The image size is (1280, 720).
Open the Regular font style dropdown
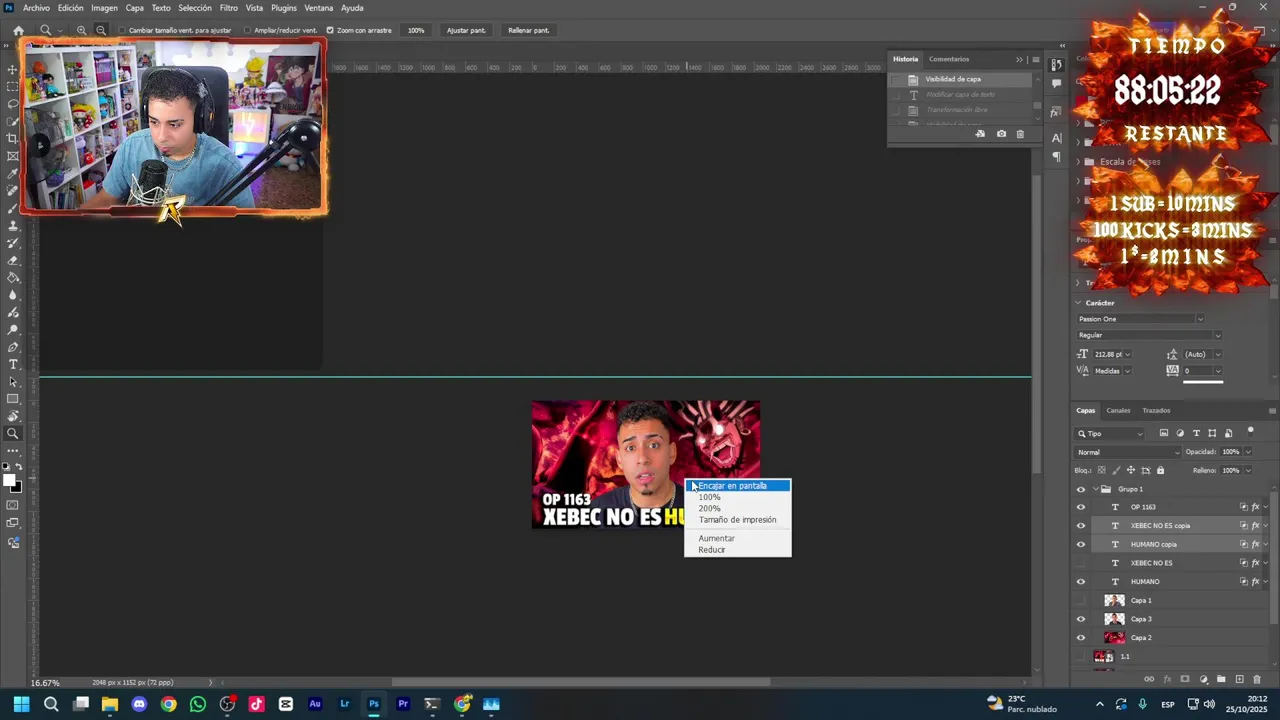point(1217,335)
